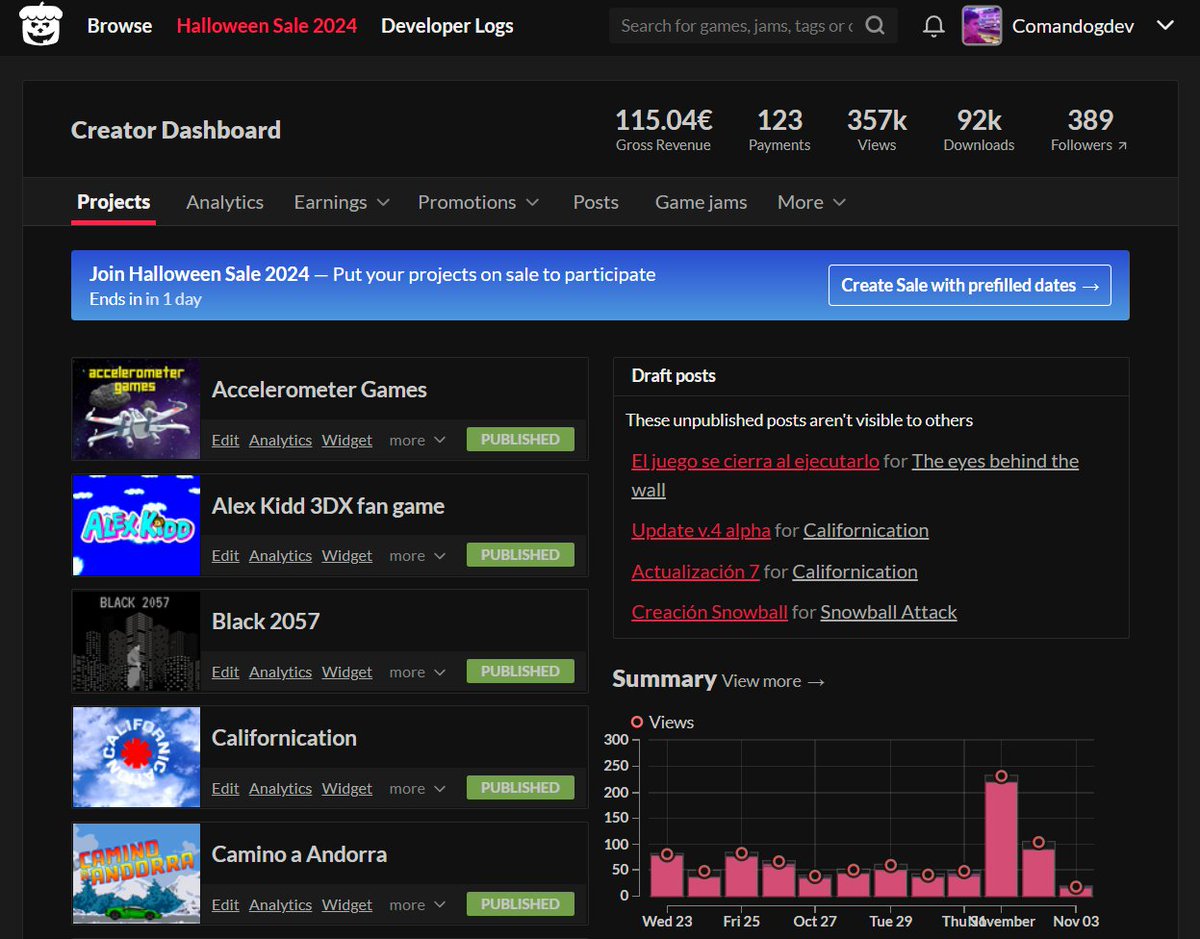This screenshot has height=939, width=1200.
Task: Open draft Update v.4 alpha
Action: point(701,530)
